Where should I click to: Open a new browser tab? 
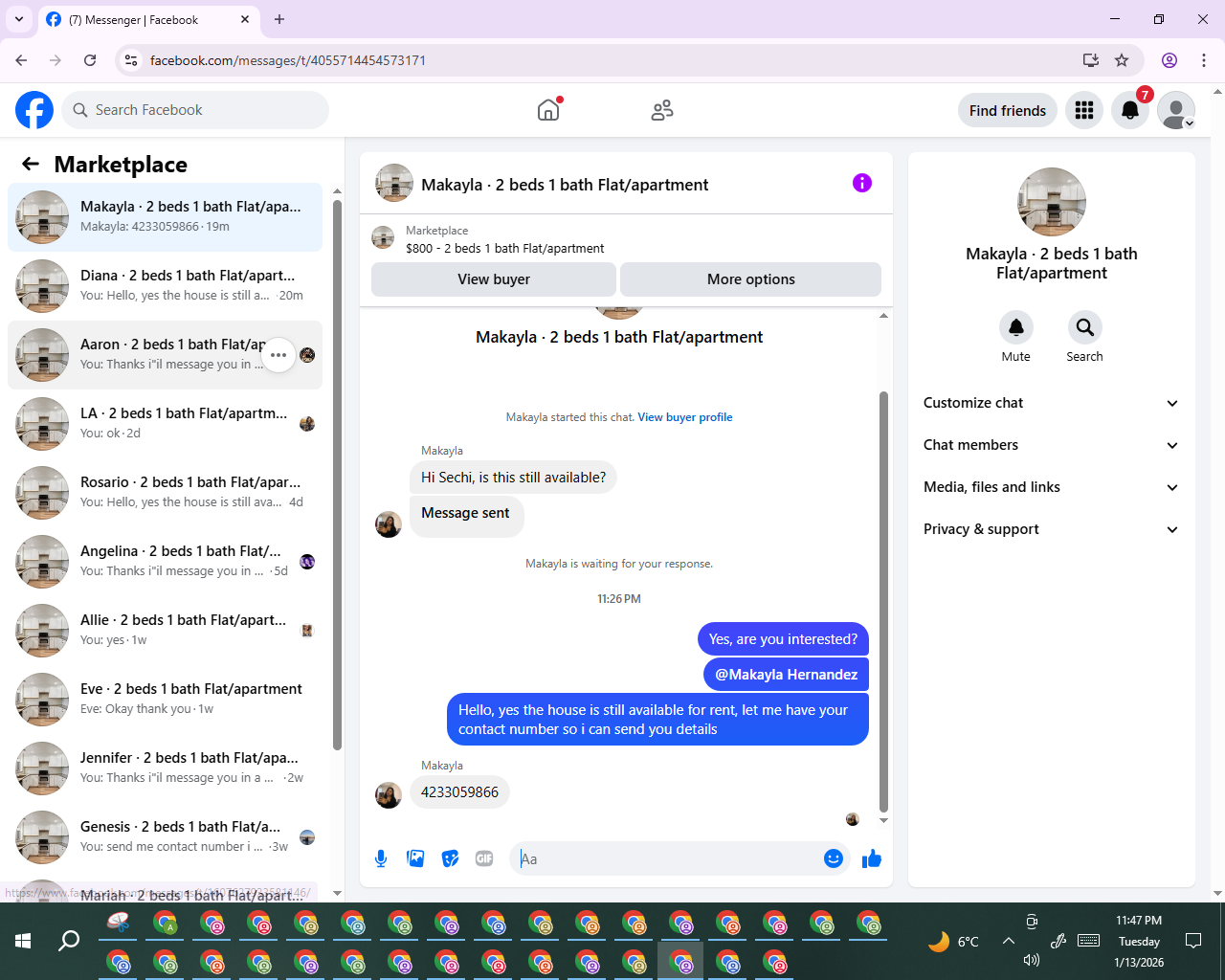tap(279, 19)
